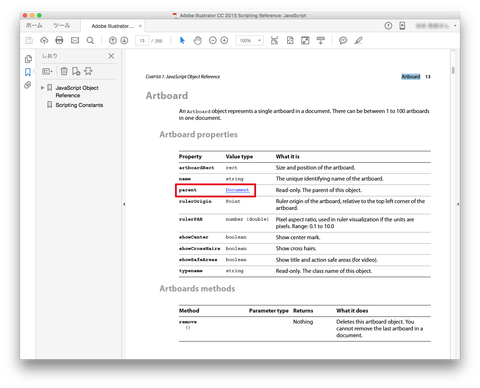
Task: Click the typename property cell
Action: (191, 271)
